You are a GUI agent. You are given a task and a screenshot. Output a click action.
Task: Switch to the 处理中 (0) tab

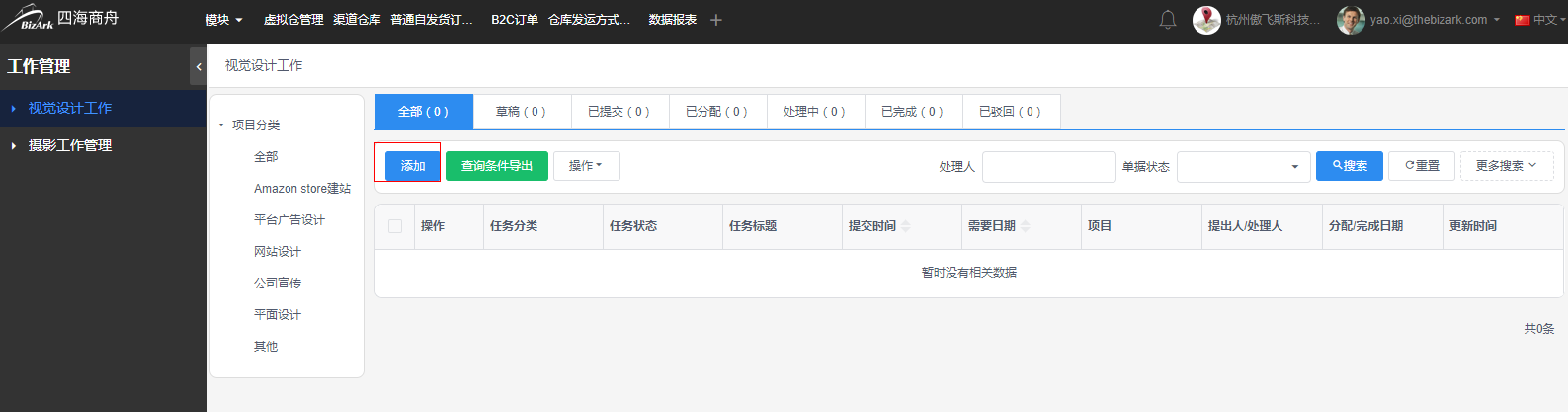click(x=815, y=112)
